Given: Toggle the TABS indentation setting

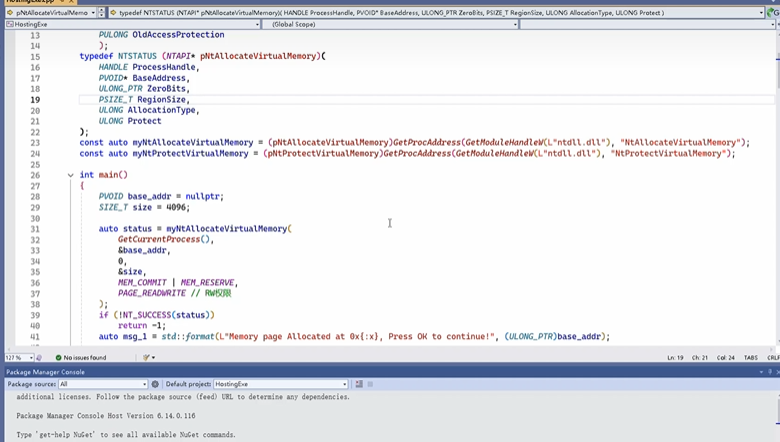Looking at the screenshot, I should coord(751,357).
